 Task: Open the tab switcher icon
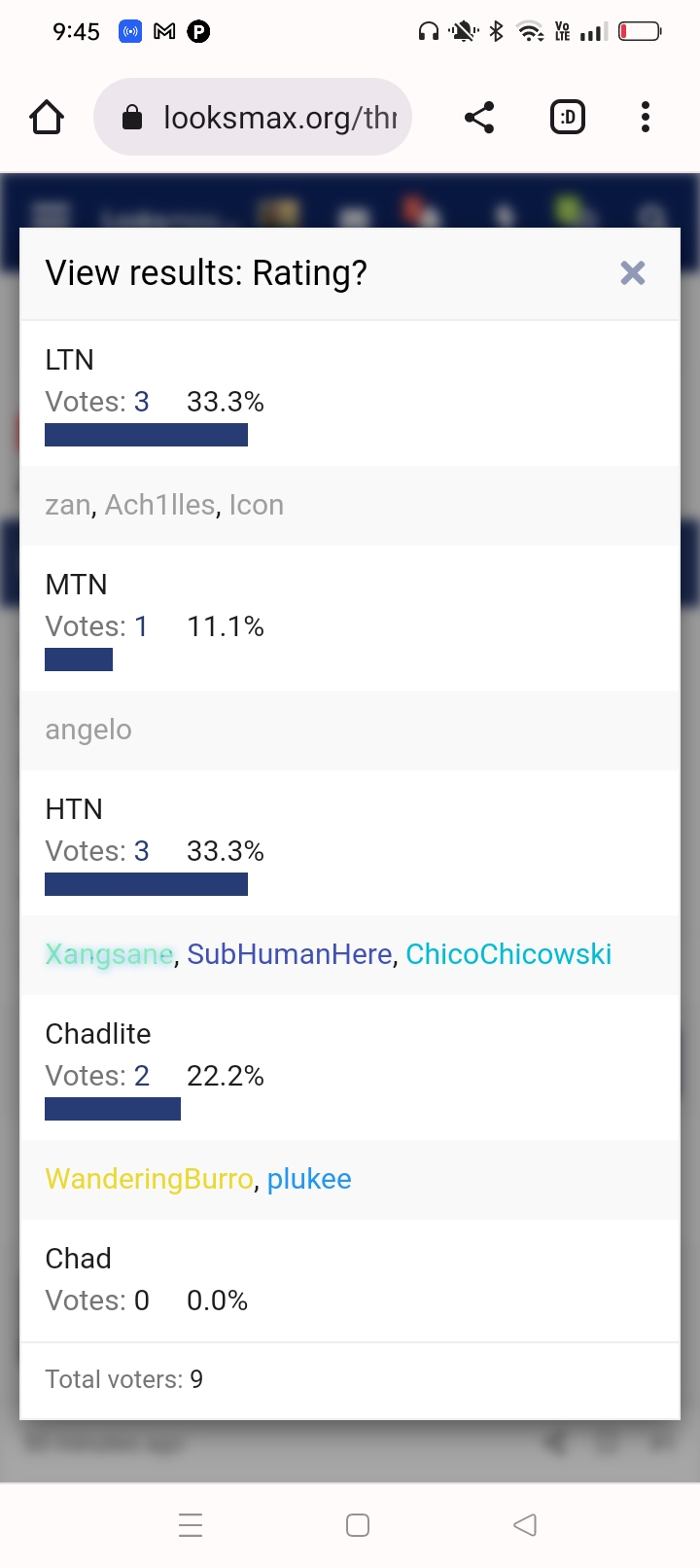(x=568, y=118)
